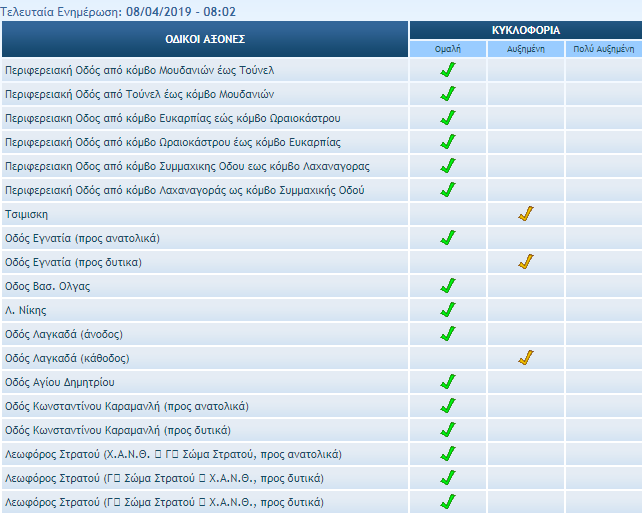This screenshot has width=642, height=524.
Task: Click the ΟΔΙΚΟΙ ΑΞΟΝΕΣ table header
Action: coord(205,39)
